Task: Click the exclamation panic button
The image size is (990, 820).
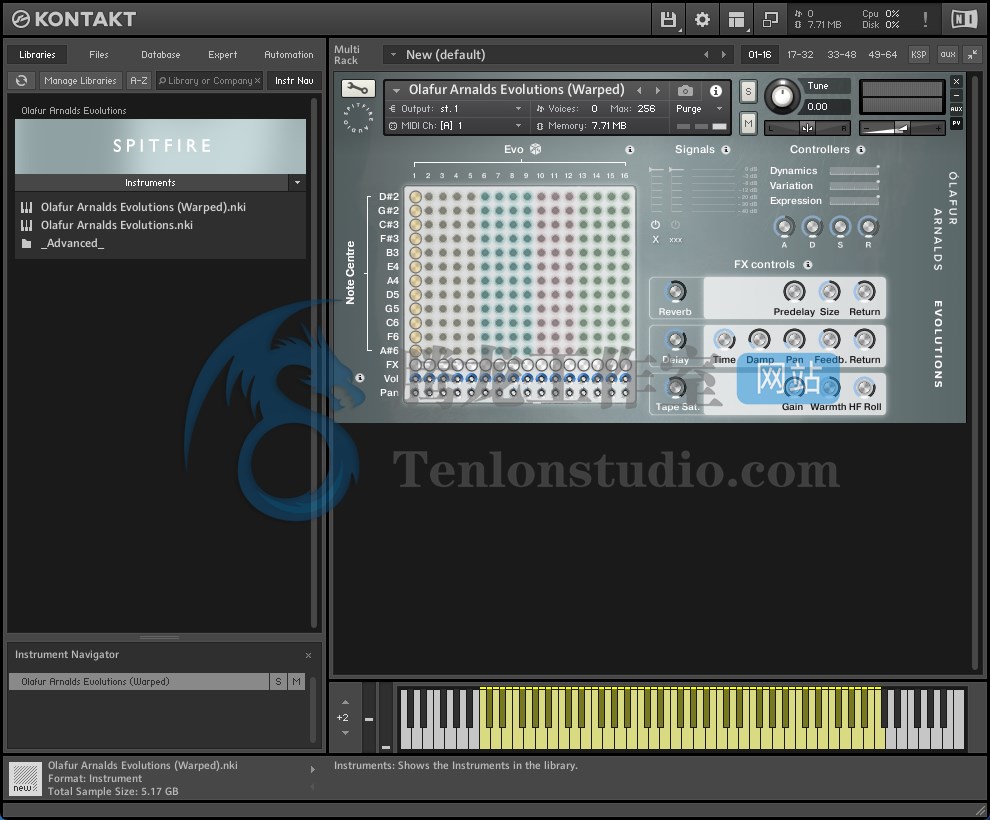Action: tap(925, 20)
